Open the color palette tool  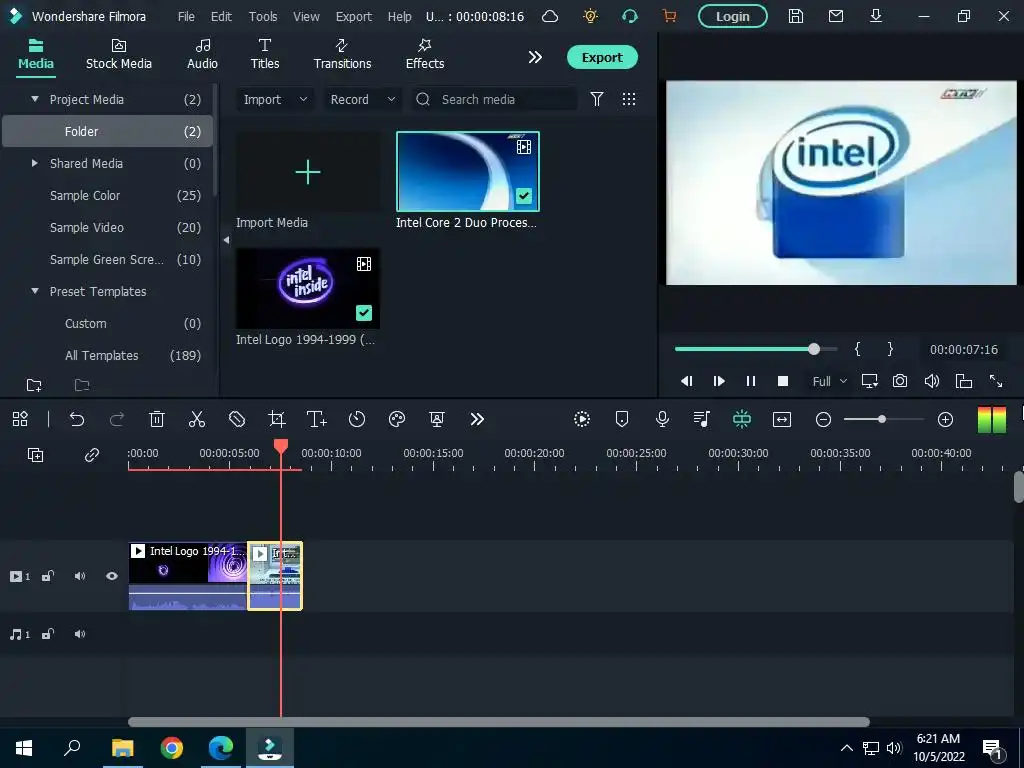397,419
